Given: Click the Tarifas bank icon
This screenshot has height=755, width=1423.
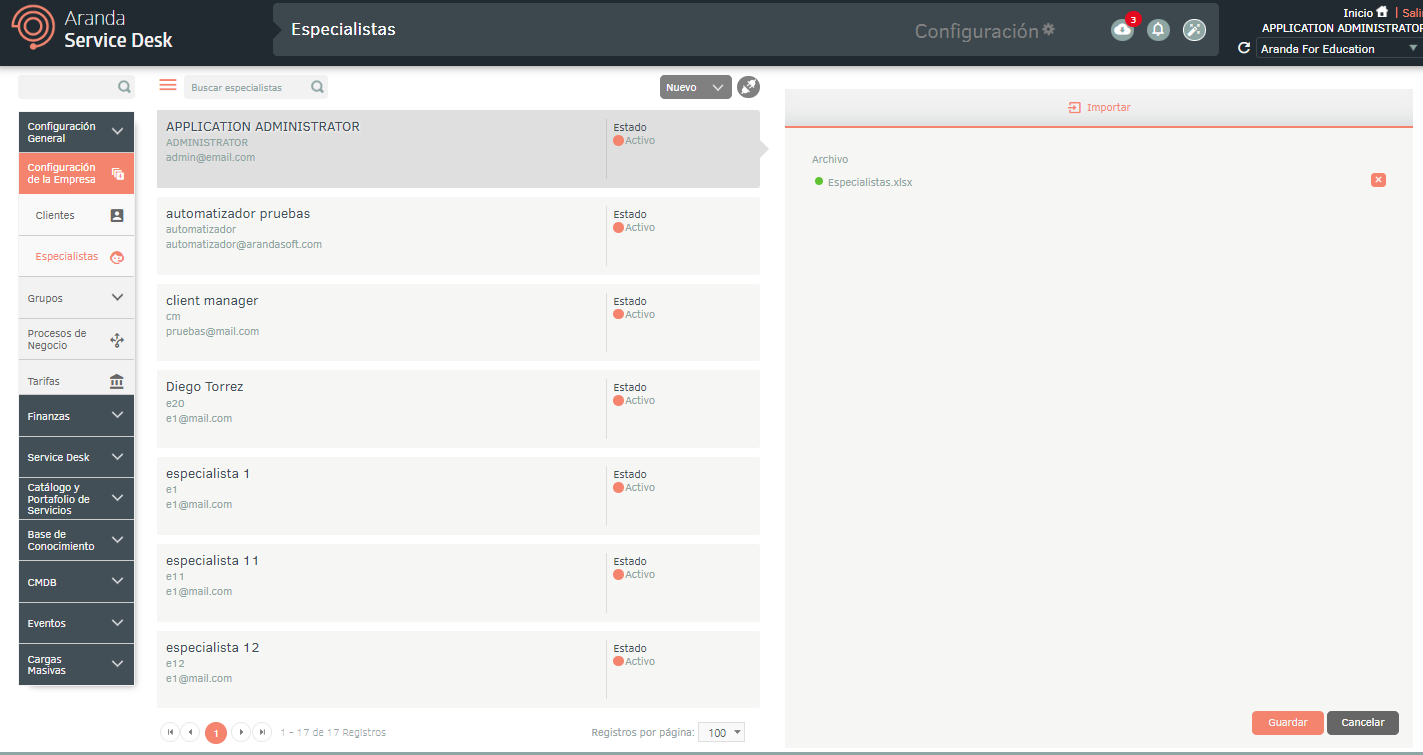Looking at the screenshot, I should pyautogui.click(x=116, y=381).
